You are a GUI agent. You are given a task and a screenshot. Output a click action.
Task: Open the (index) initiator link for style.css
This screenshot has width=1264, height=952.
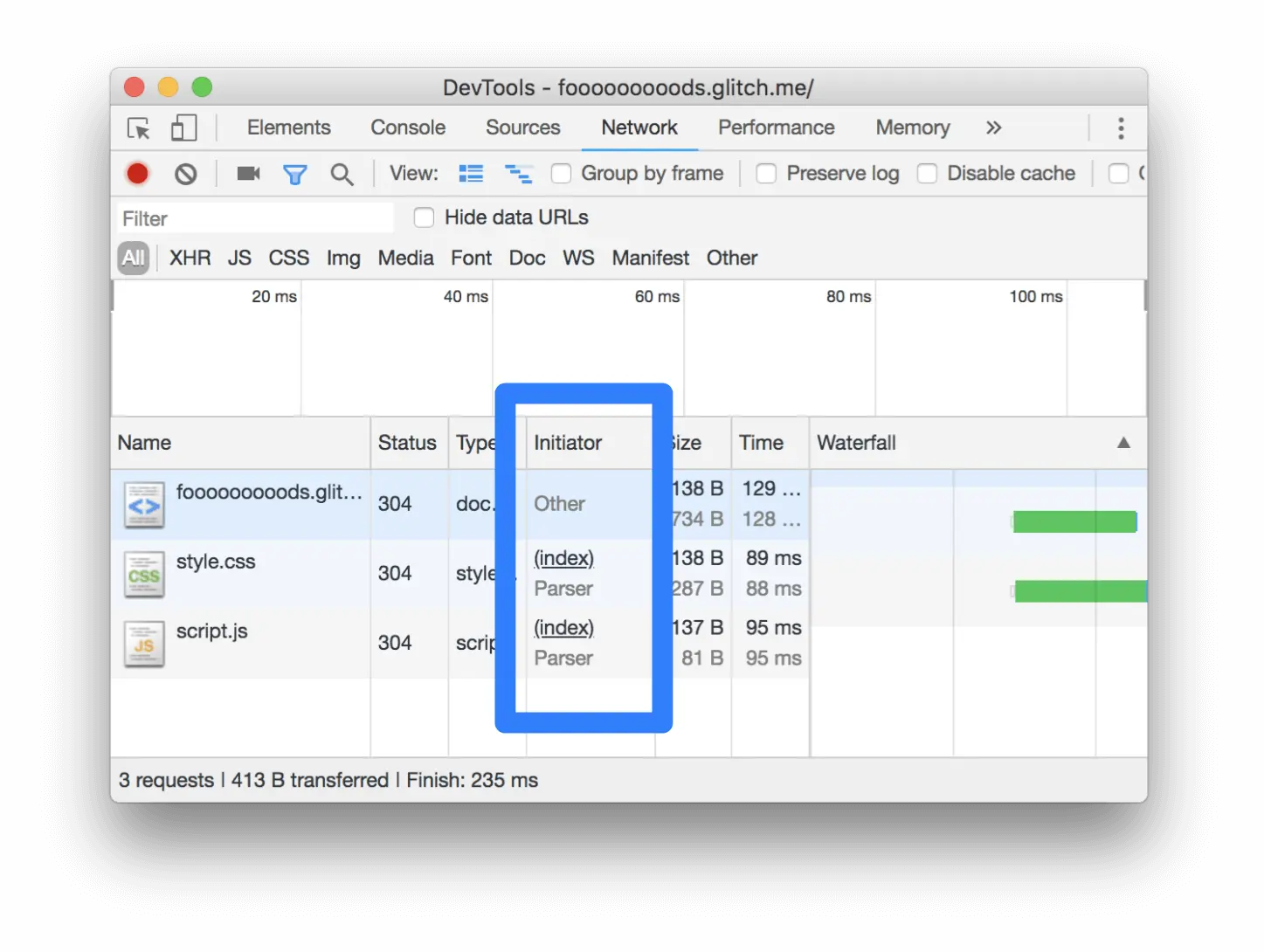pyautogui.click(x=564, y=558)
